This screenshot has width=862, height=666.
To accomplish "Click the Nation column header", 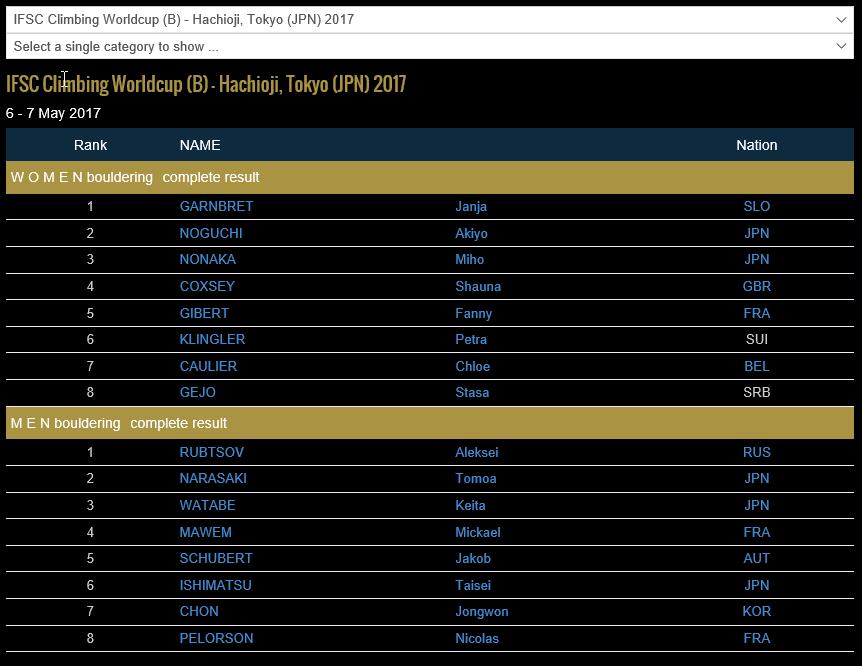I will tap(756, 145).
